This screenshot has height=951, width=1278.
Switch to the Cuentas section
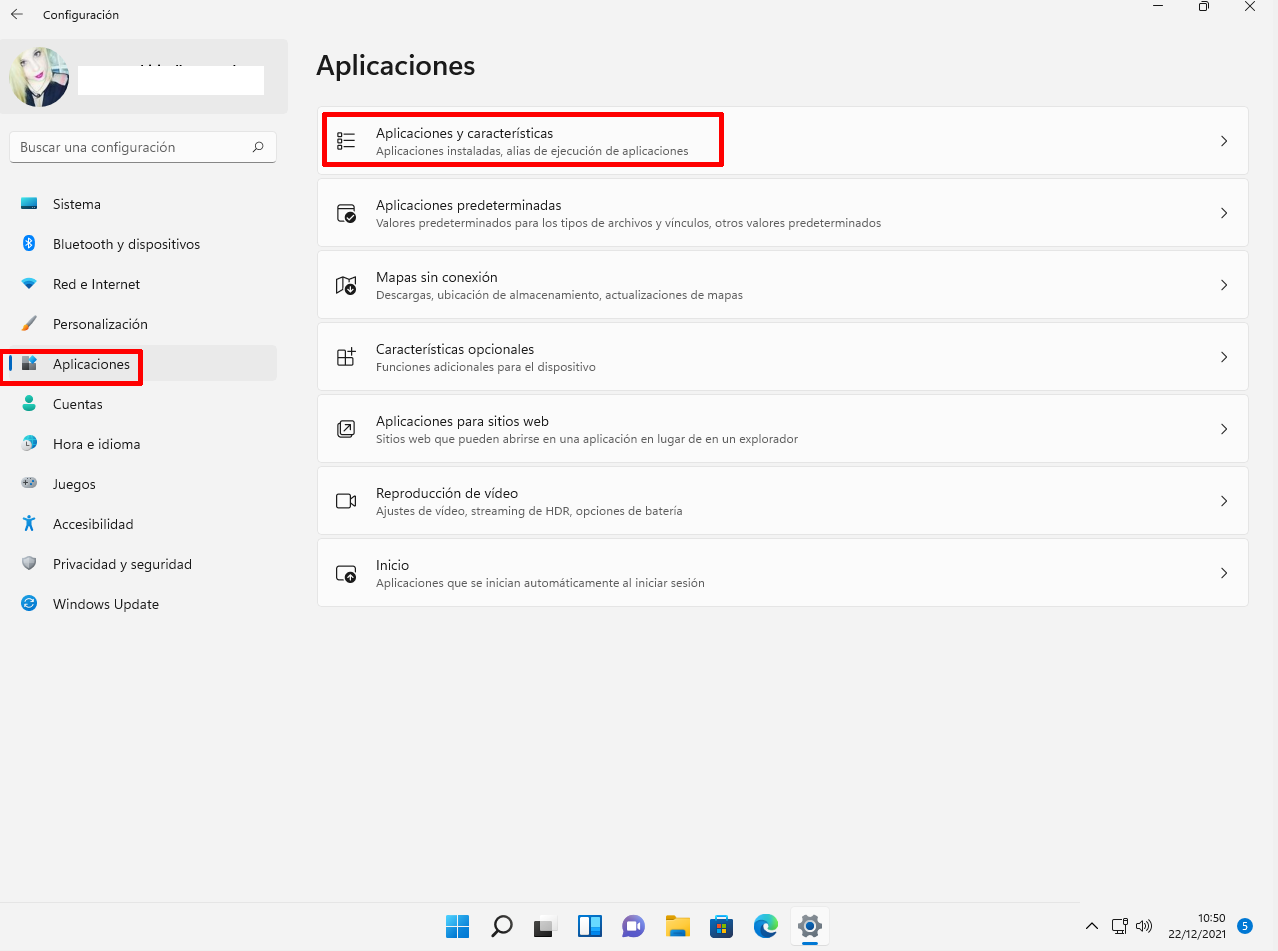tap(77, 403)
